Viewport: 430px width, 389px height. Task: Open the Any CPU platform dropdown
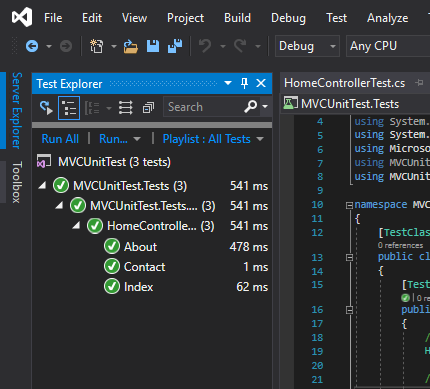388,46
